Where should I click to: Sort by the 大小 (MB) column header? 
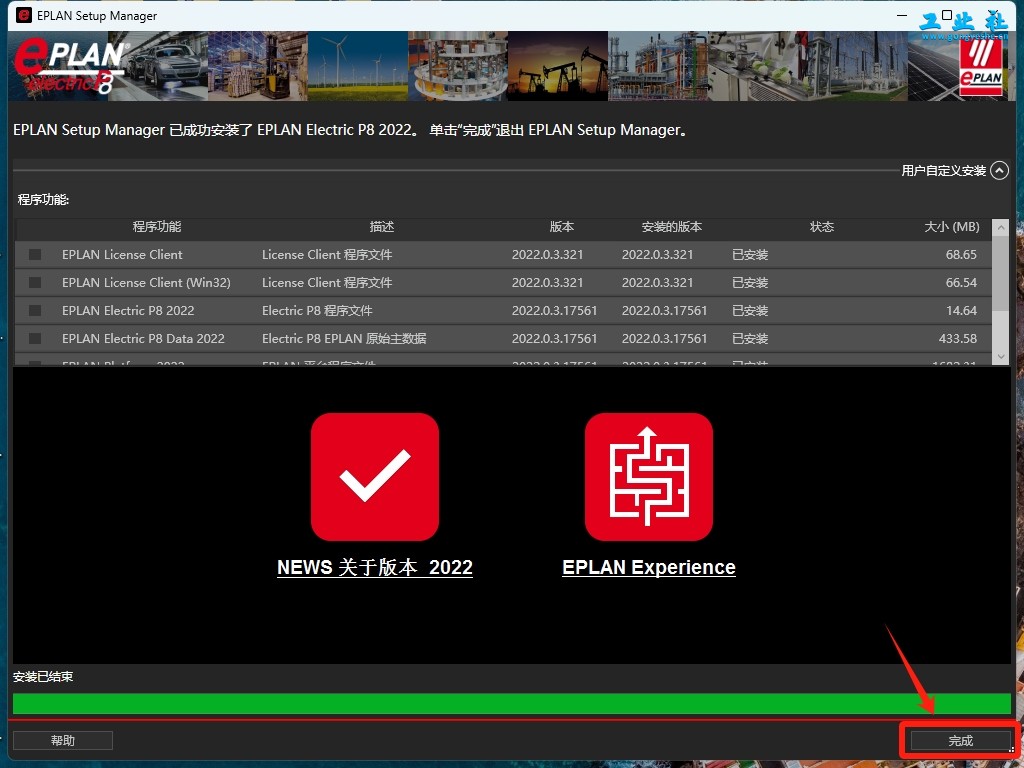[x=952, y=227]
